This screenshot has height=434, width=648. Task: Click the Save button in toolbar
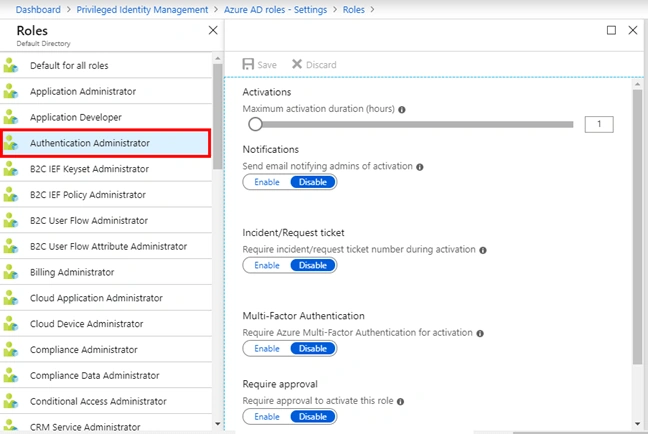point(259,64)
